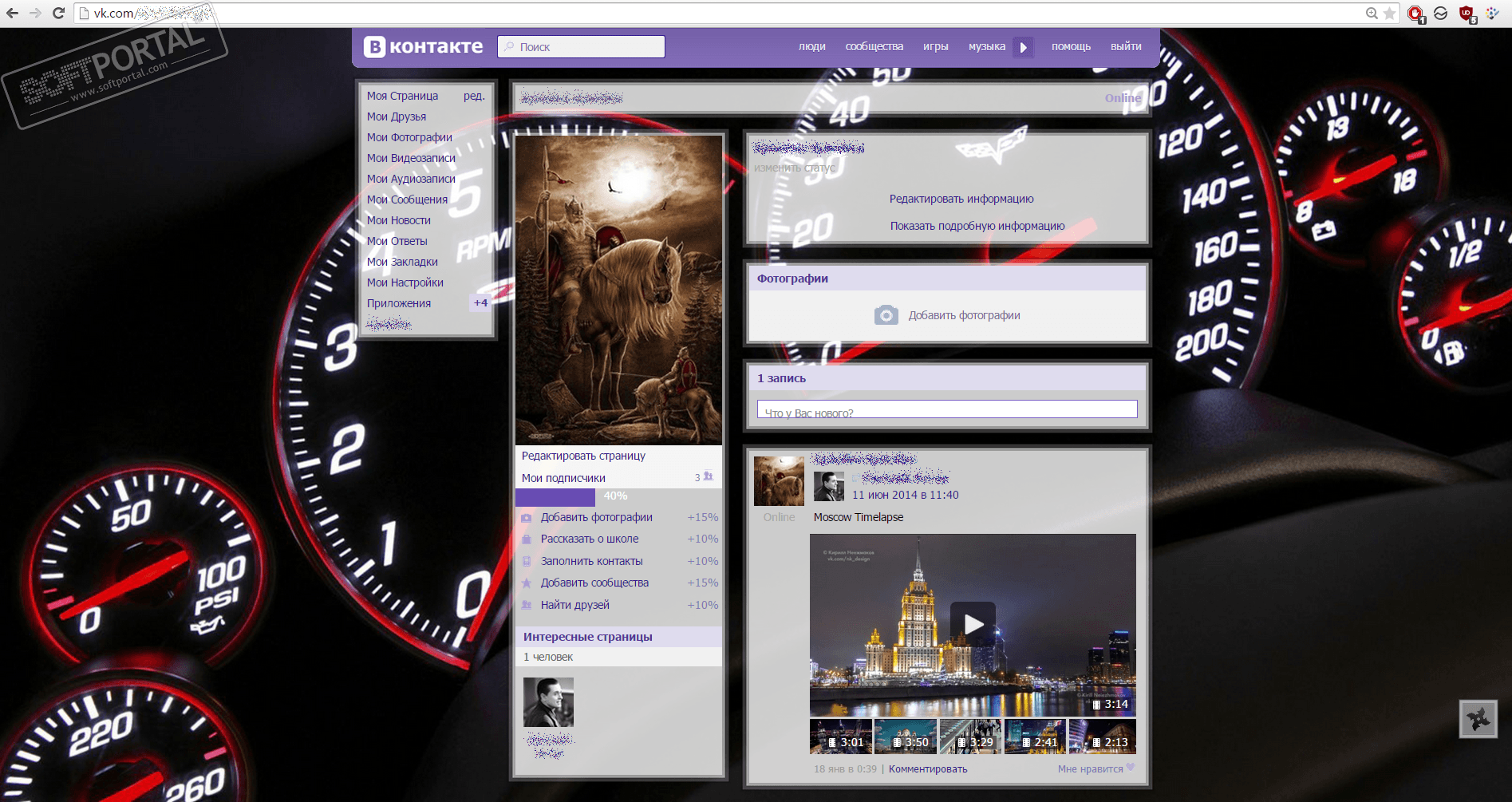The image size is (1512, 802).
Task: Open Мои Настройки in the sidebar
Action: pyautogui.click(x=405, y=282)
